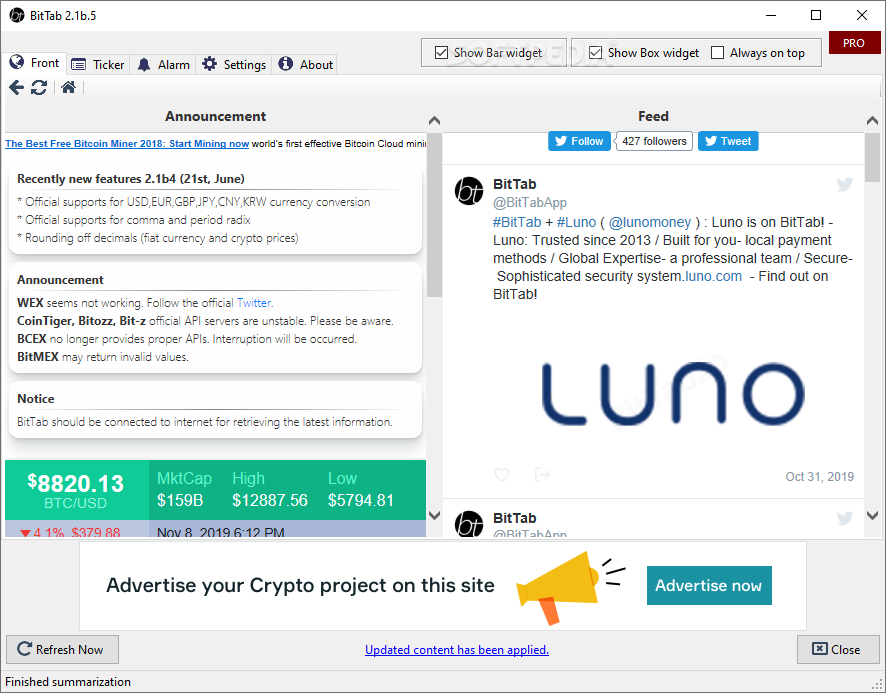The width and height of the screenshot is (886, 693).
Task: Switch to the Ticker tab
Action: pyautogui.click(x=98, y=64)
